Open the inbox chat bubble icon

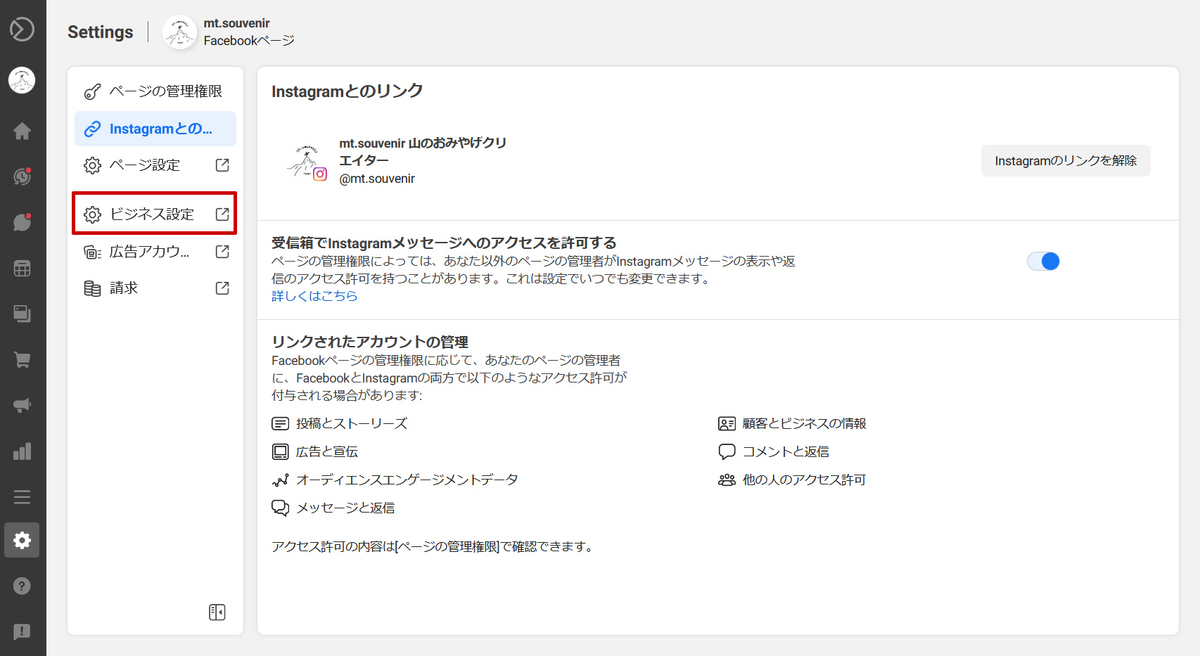coord(22,223)
